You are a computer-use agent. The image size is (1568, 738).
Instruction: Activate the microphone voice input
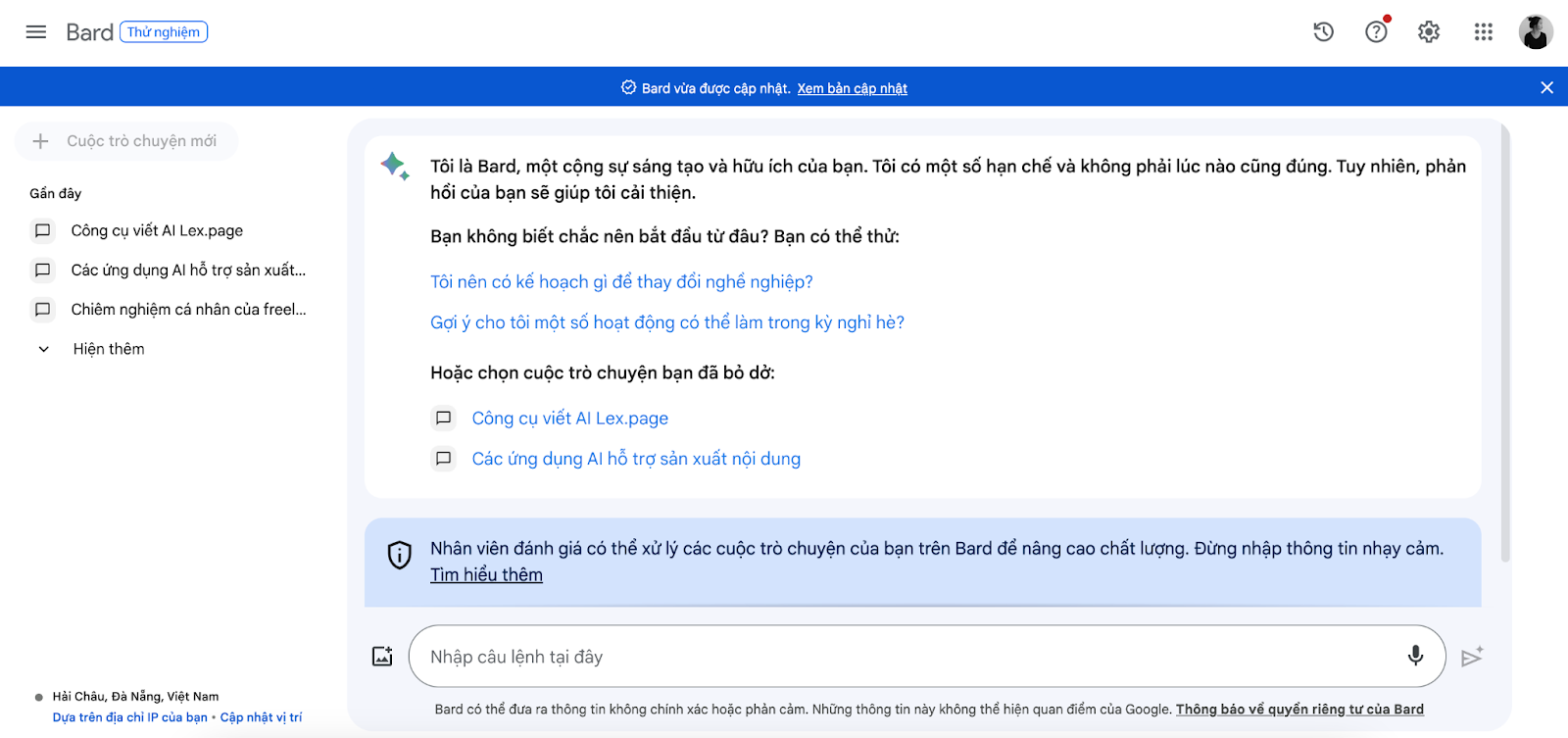[x=1415, y=656]
